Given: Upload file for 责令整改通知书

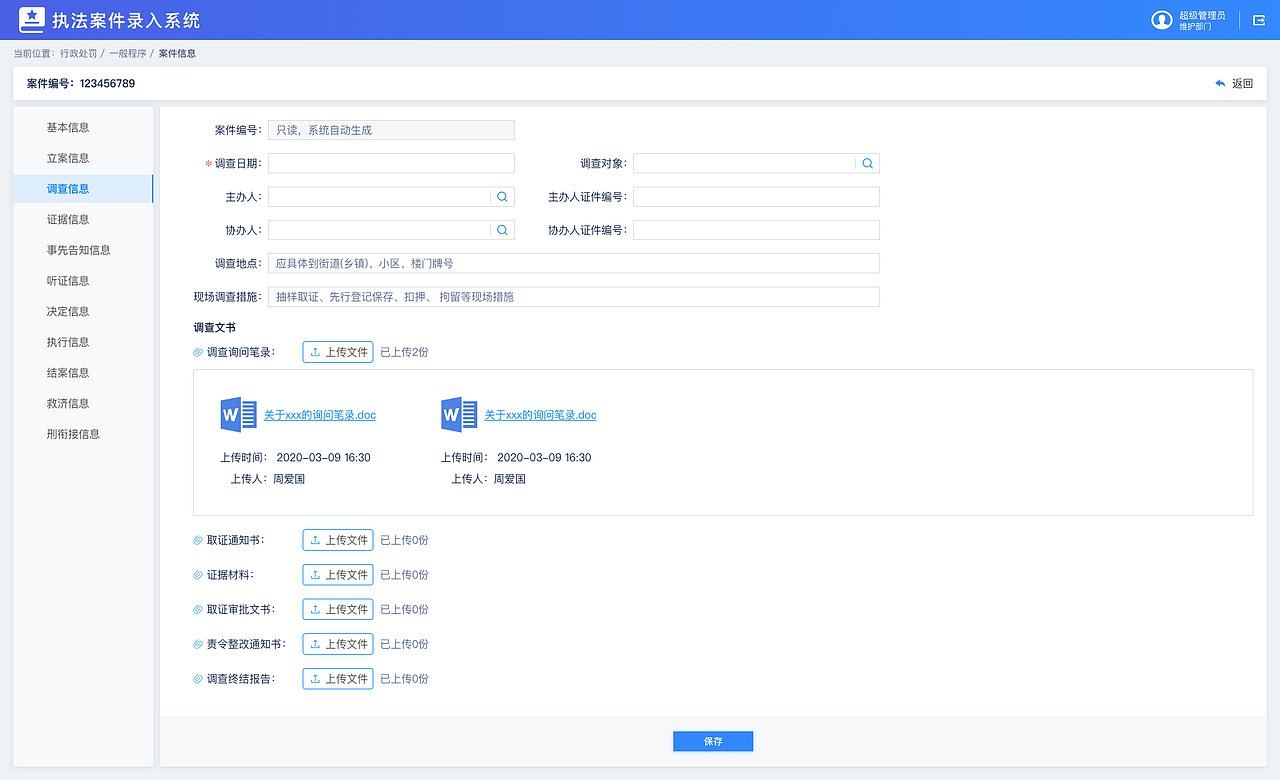Looking at the screenshot, I should pos(338,644).
